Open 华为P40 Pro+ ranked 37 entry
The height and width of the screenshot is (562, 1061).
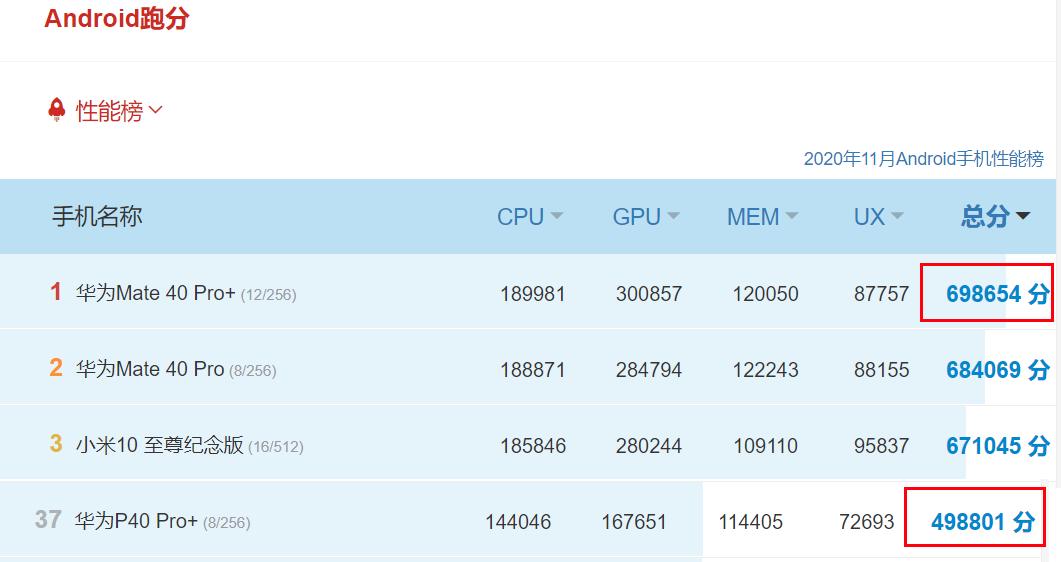tap(136, 521)
